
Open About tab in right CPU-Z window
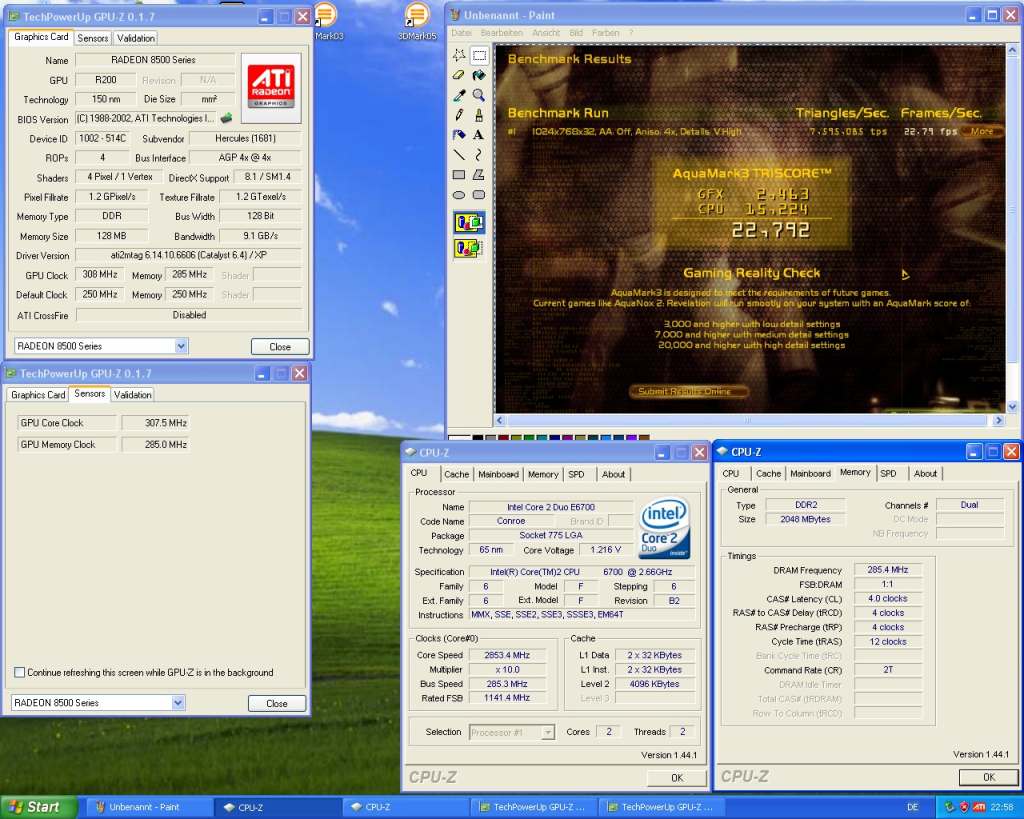point(925,474)
